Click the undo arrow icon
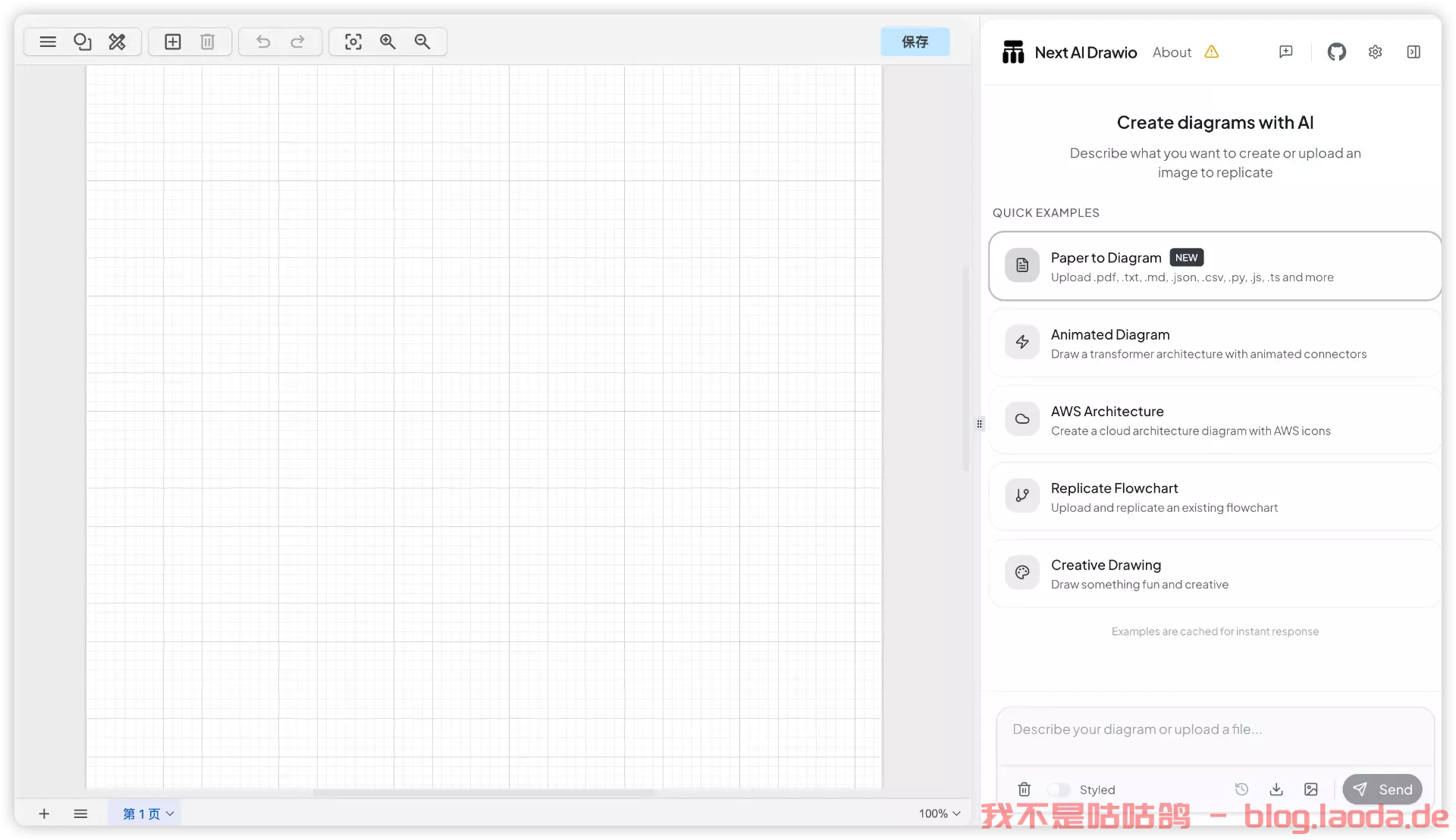This screenshot has width=1456, height=840. click(263, 42)
